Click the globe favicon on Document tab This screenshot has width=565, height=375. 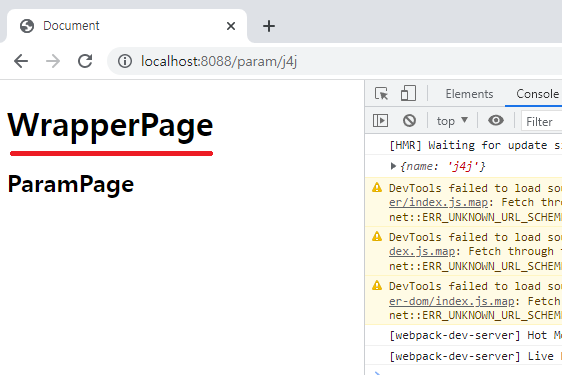click(x=27, y=26)
